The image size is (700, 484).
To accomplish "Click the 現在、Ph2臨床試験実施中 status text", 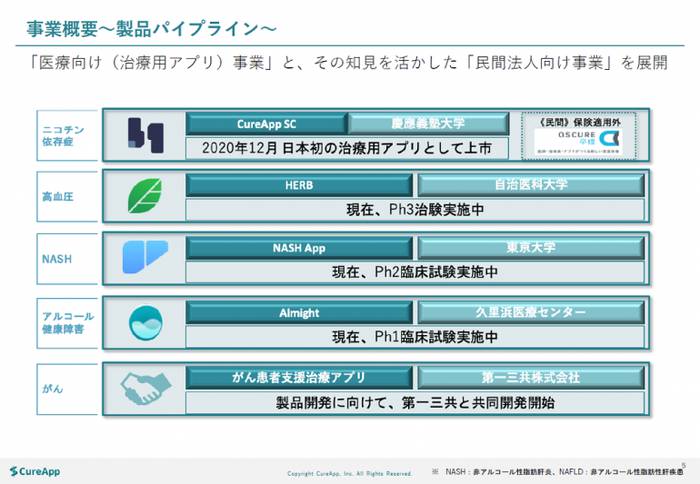I will 415,272.
